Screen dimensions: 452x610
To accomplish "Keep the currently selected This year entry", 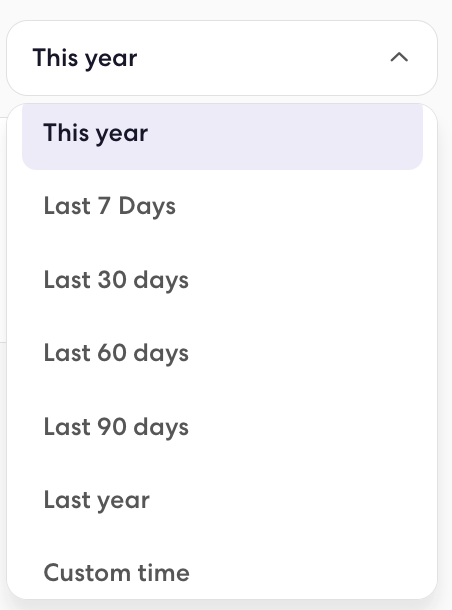I will pos(222,133).
